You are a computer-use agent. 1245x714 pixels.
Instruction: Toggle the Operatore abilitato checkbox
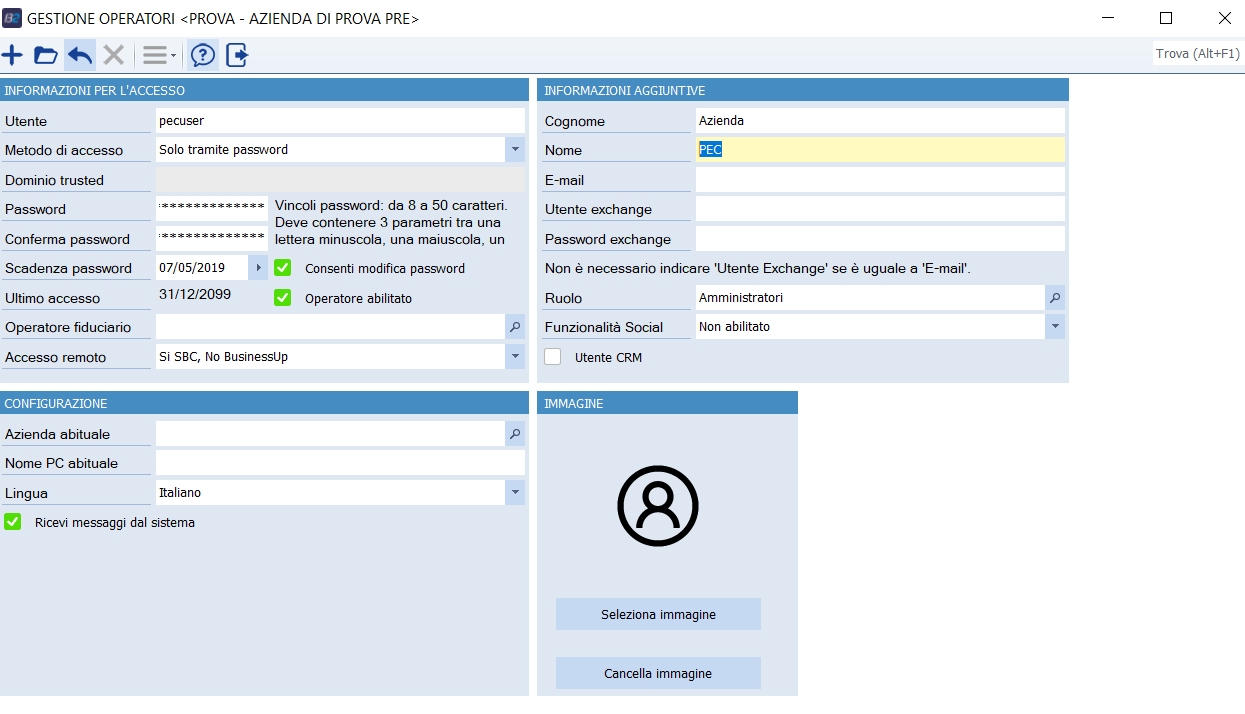coord(283,298)
